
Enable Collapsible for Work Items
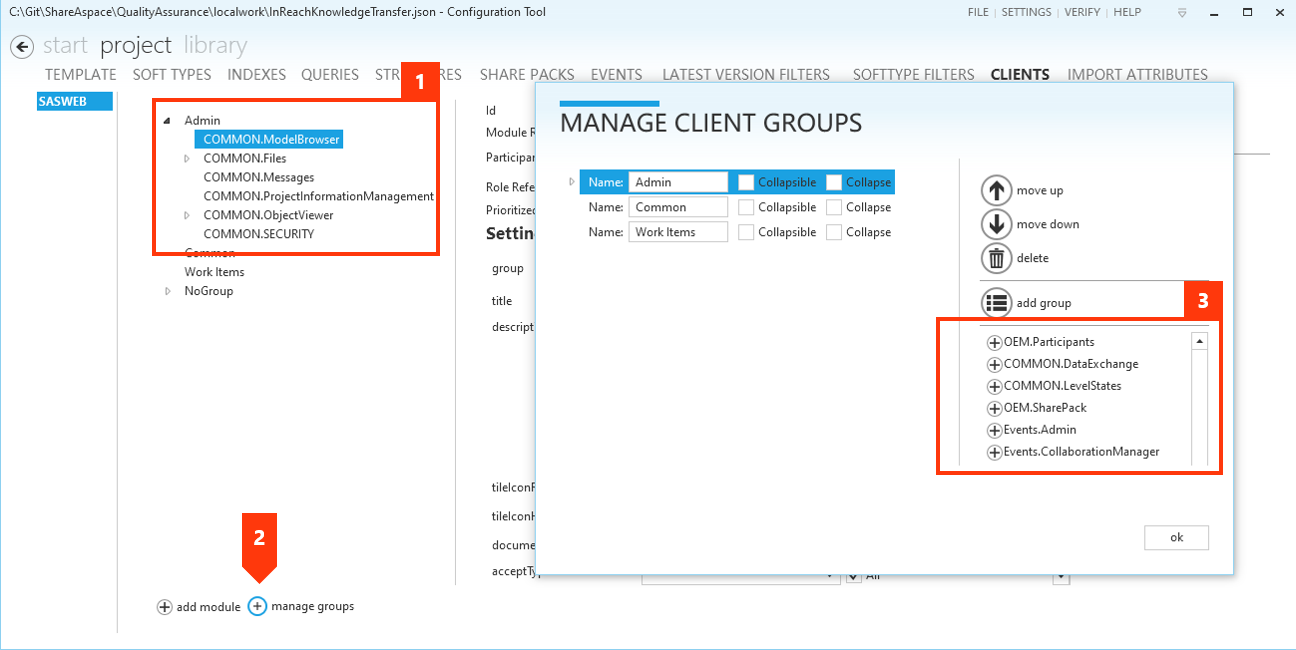[746, 231]
